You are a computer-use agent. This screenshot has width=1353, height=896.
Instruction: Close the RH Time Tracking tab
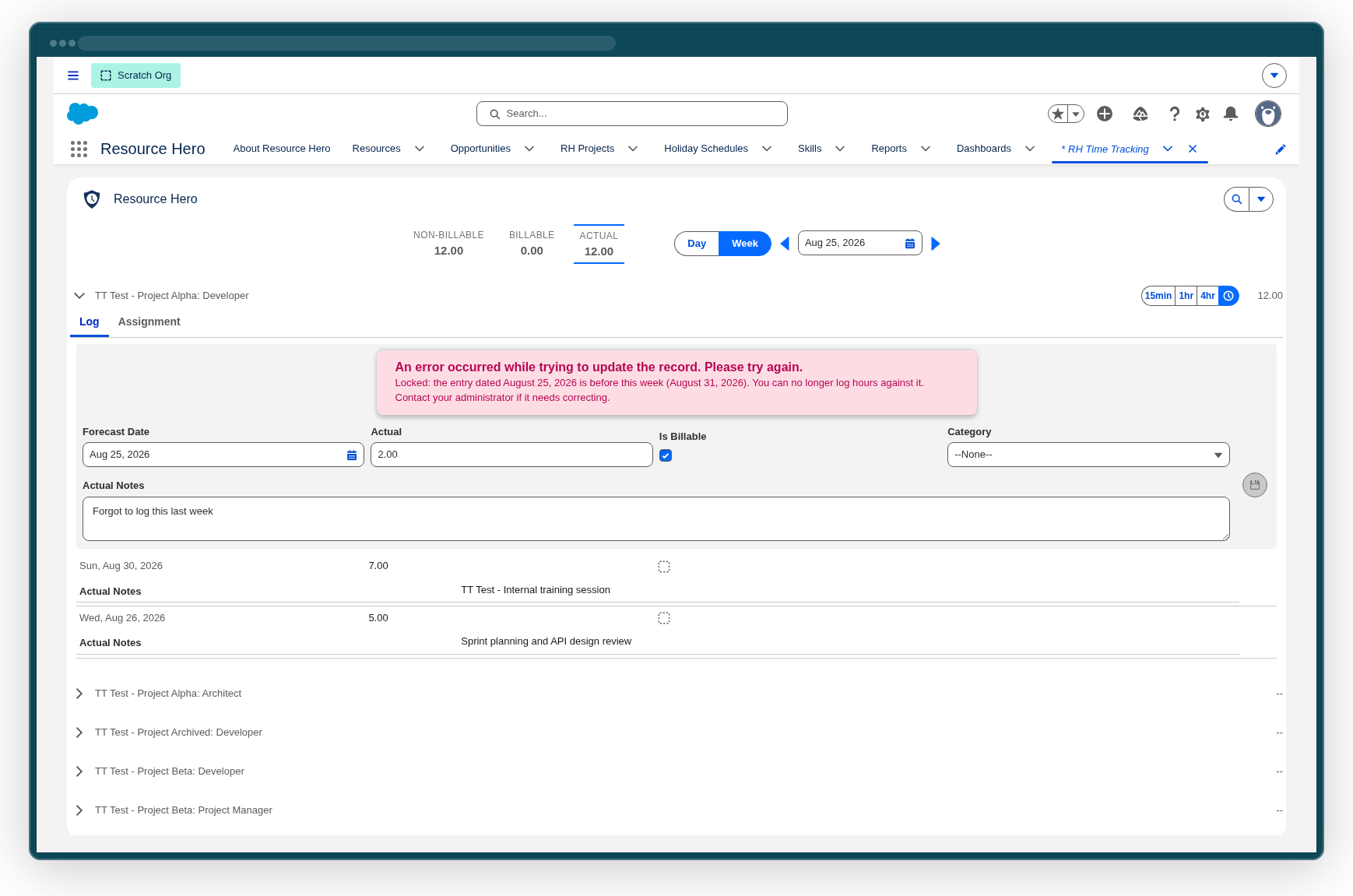click(1193, 149)
